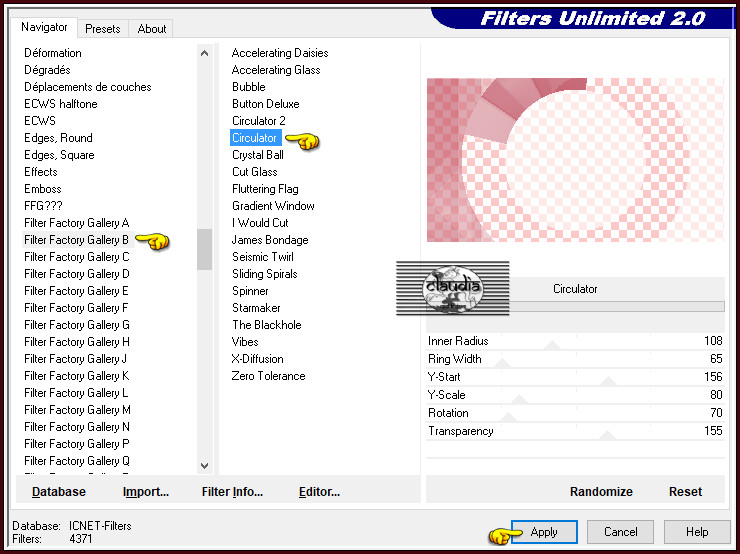Open the Database button
The height and width of the screenshot is (554, 740).
(x=59, y=492)
